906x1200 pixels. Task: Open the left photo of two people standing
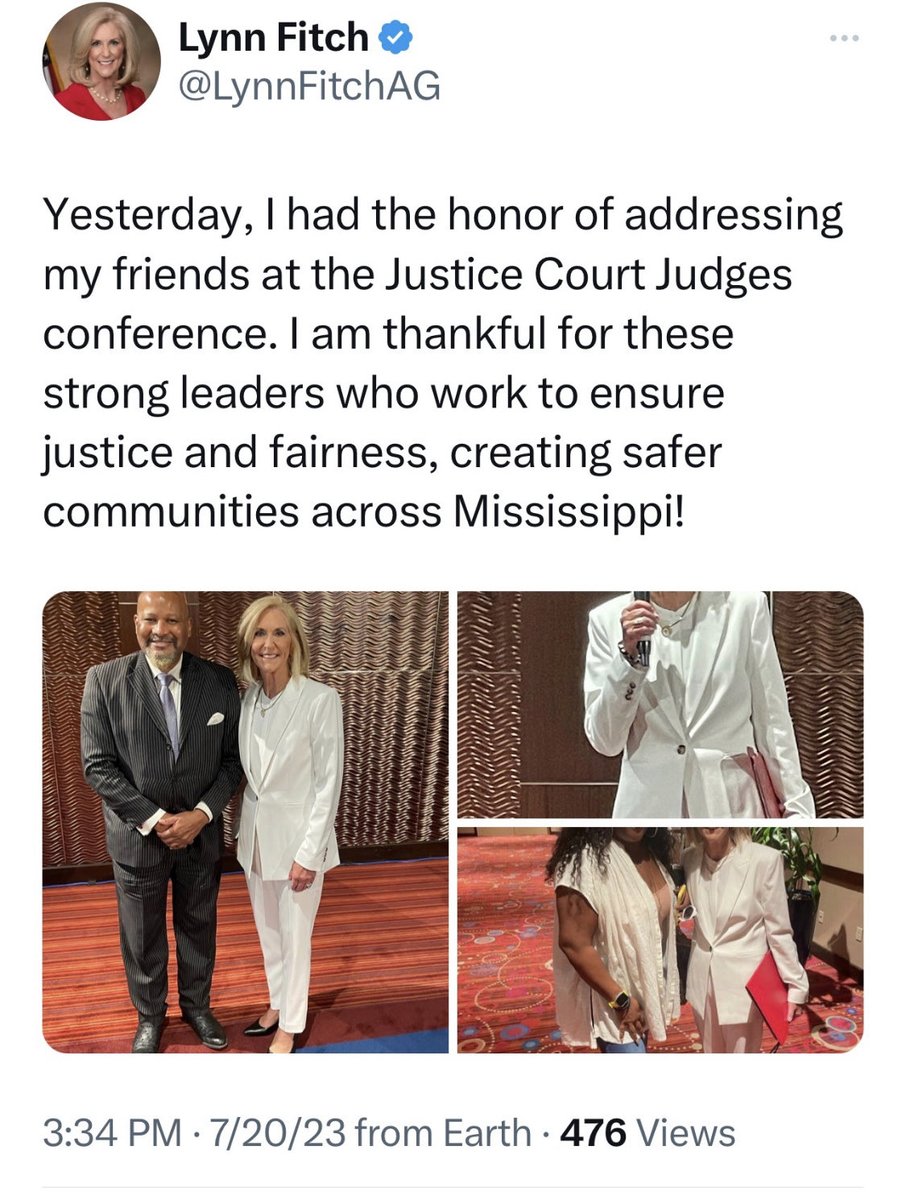(245, 821)
